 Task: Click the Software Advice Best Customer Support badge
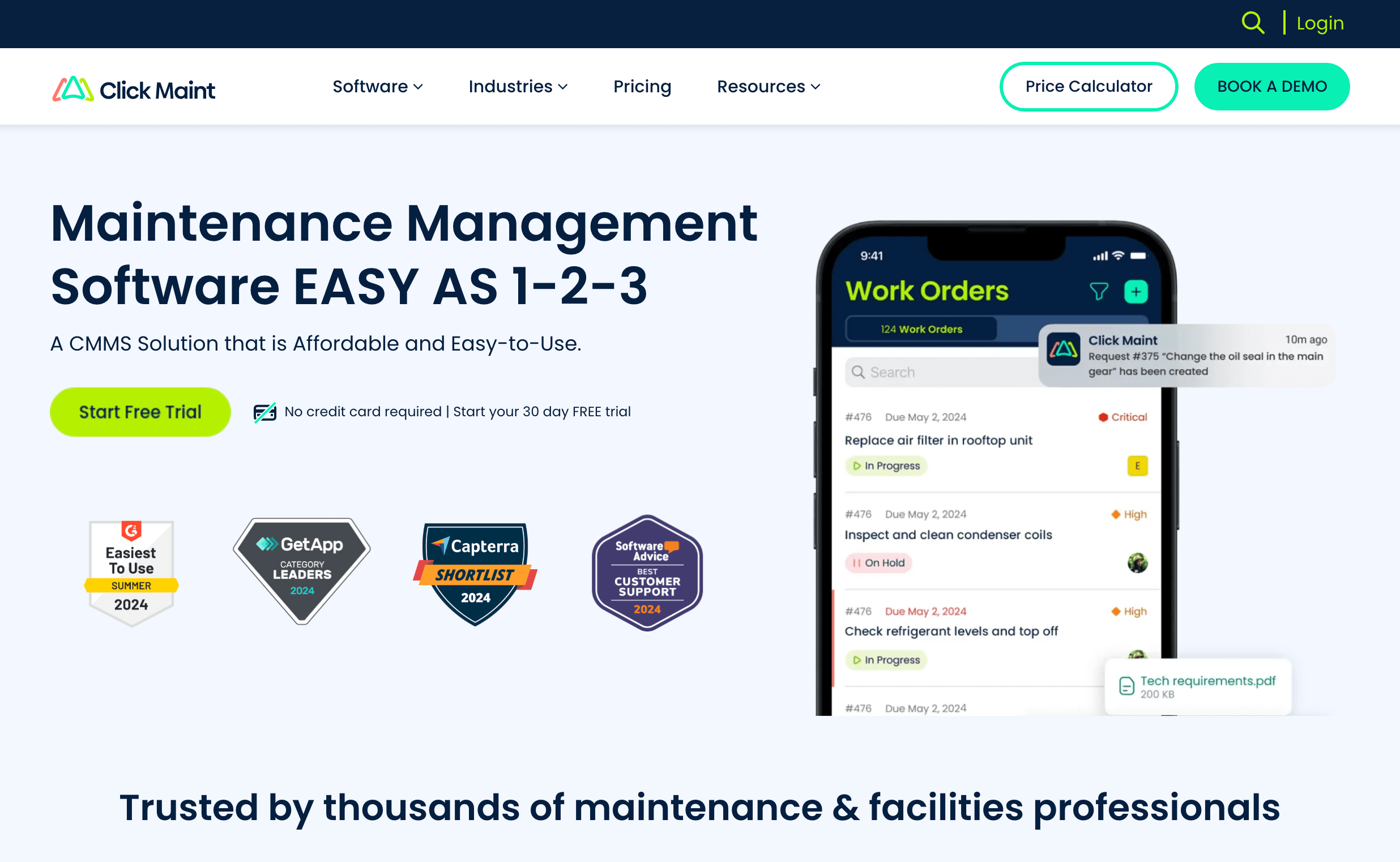[x=647, y=573]
